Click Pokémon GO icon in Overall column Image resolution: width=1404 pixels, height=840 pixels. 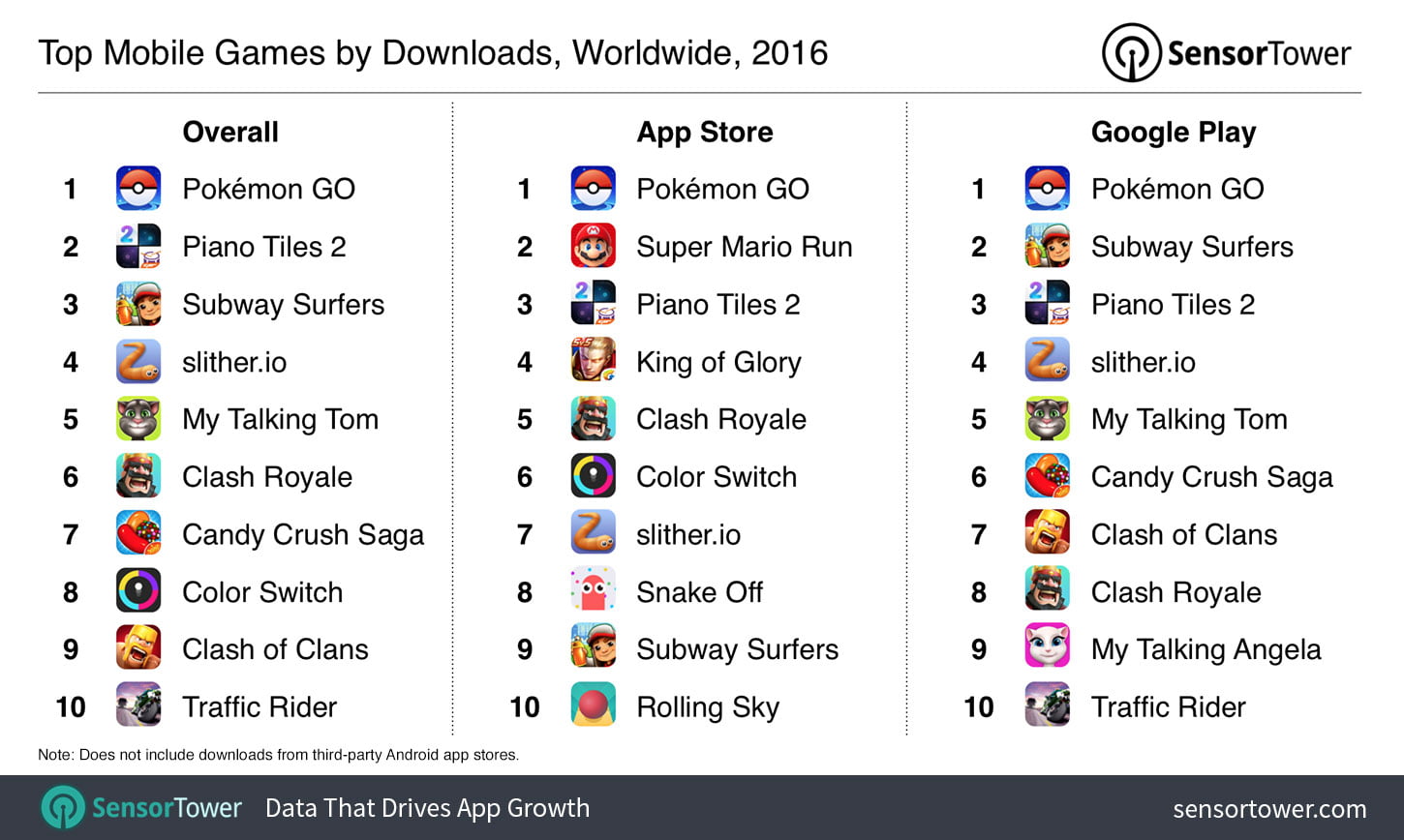coord(138,188)
